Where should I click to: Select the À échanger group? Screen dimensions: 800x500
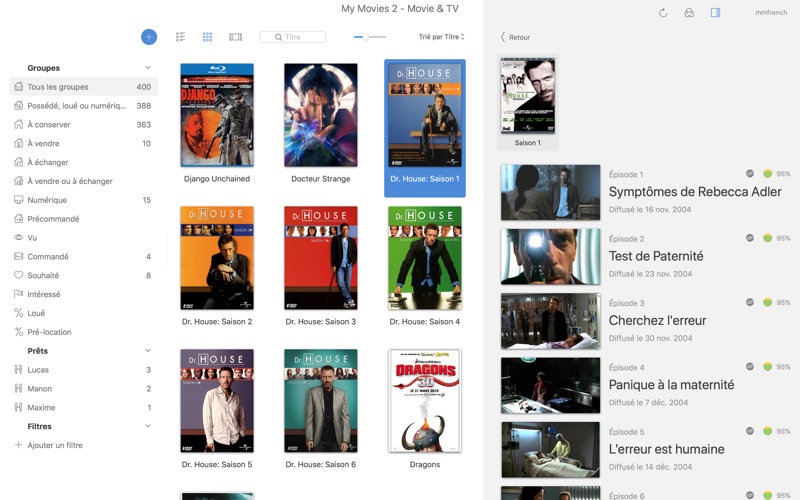click(83, 162)
